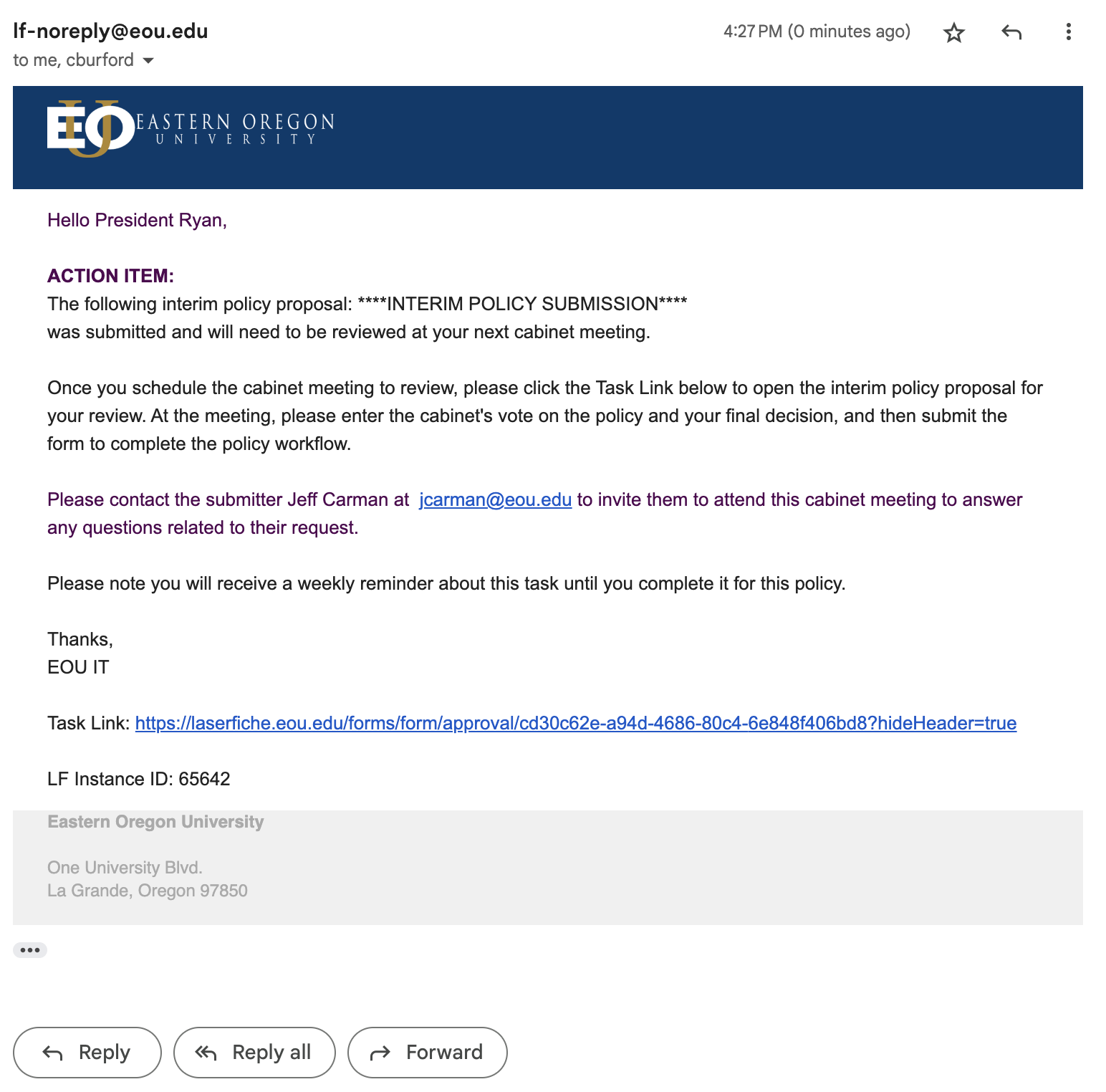
Task: Open the Laserfiche Task Link URL
Action: [x=575, y=723]
